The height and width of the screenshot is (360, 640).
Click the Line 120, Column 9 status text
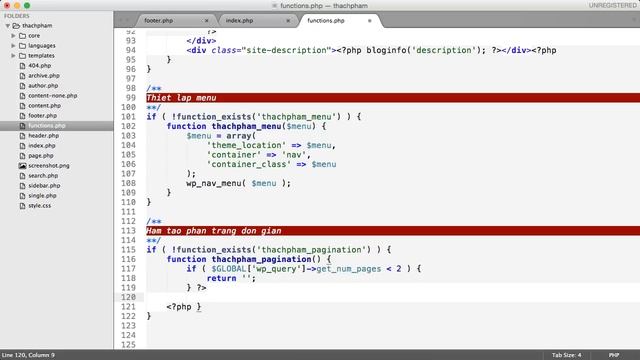(29, 355)
